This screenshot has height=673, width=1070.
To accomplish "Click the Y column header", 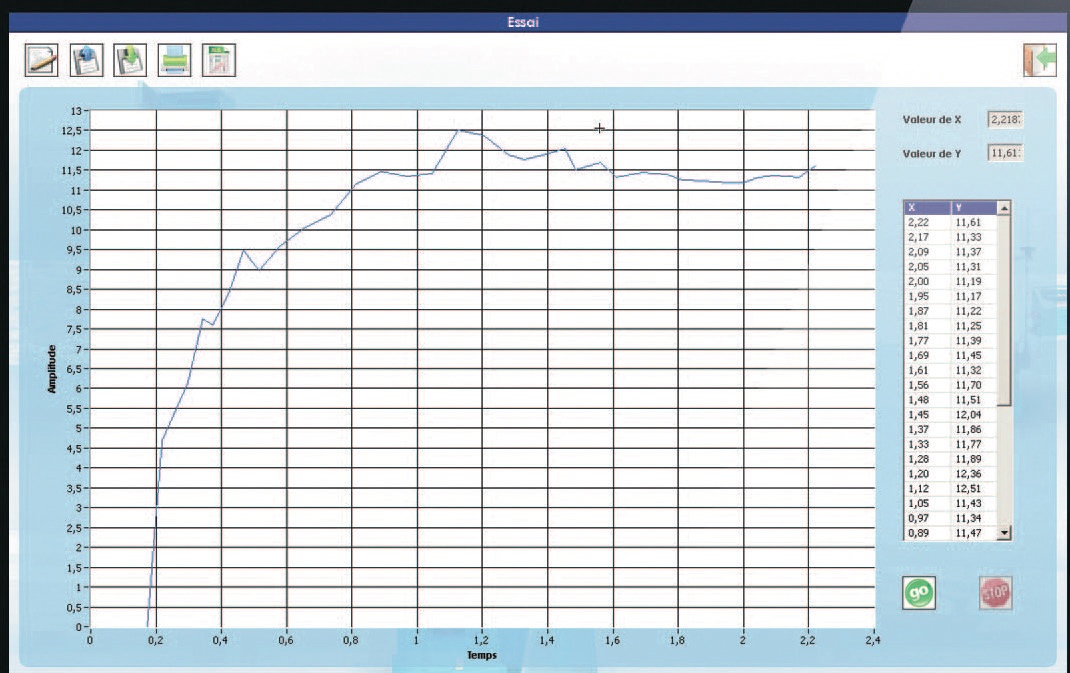I will tap(974, 207).
